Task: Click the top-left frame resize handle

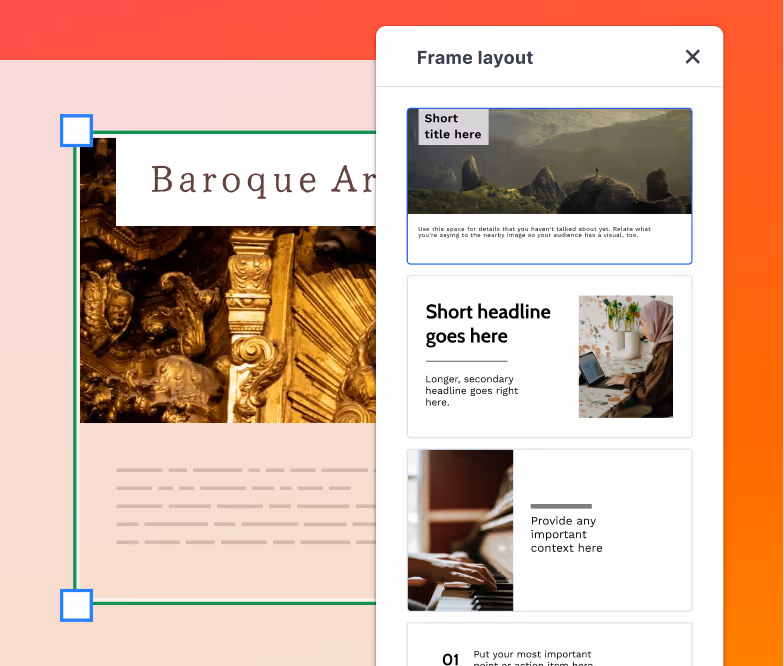Action: (x=77, y=131)
